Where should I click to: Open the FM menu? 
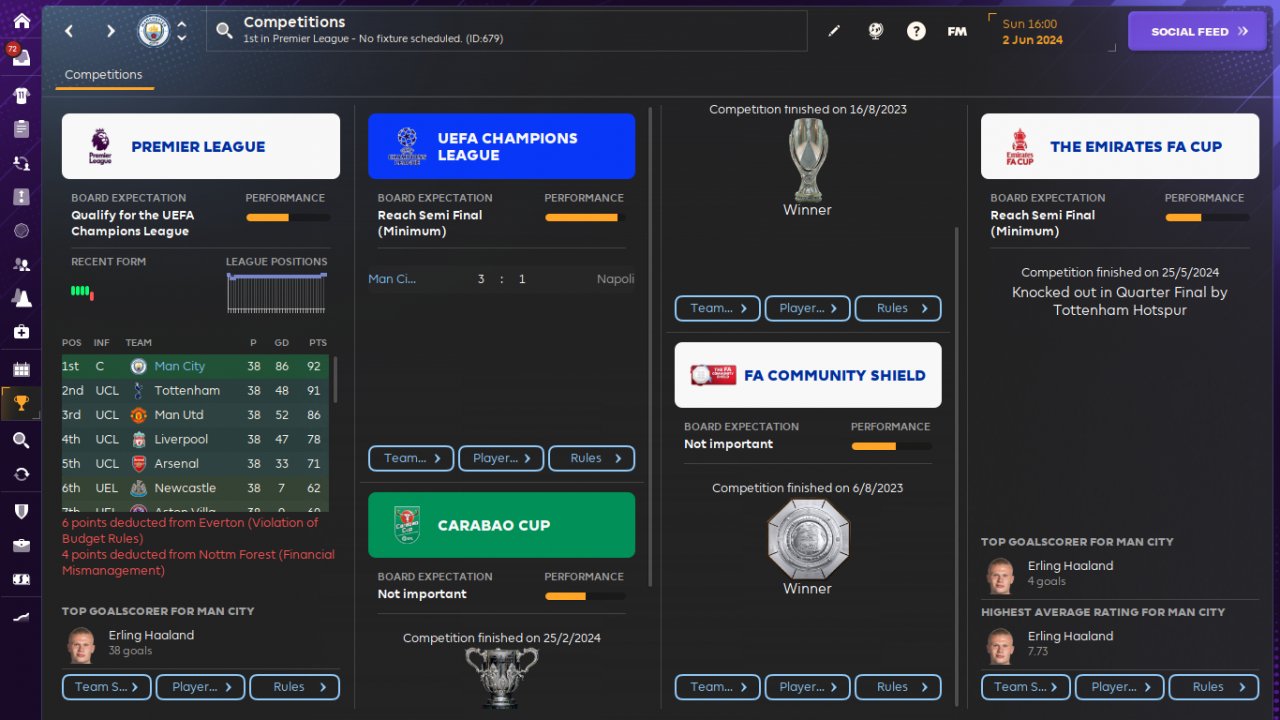coord(957,31)
